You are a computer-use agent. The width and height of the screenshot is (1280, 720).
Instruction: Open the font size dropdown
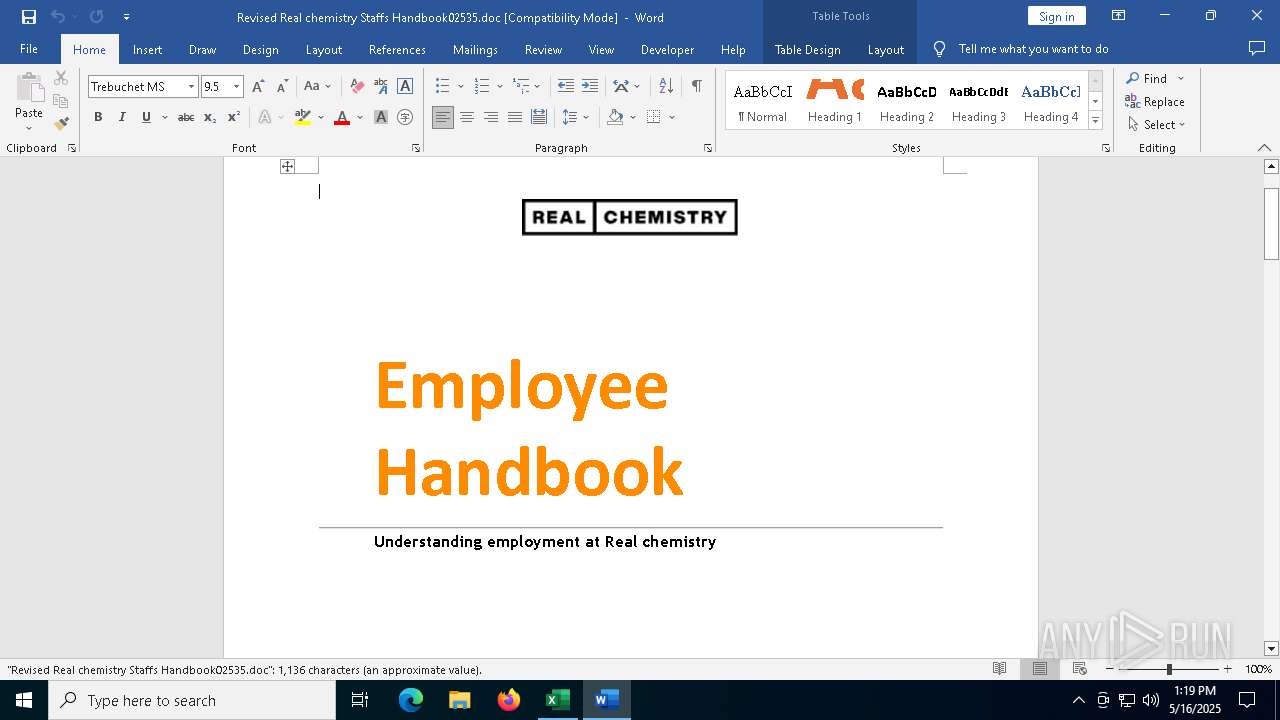coord(237,87)
